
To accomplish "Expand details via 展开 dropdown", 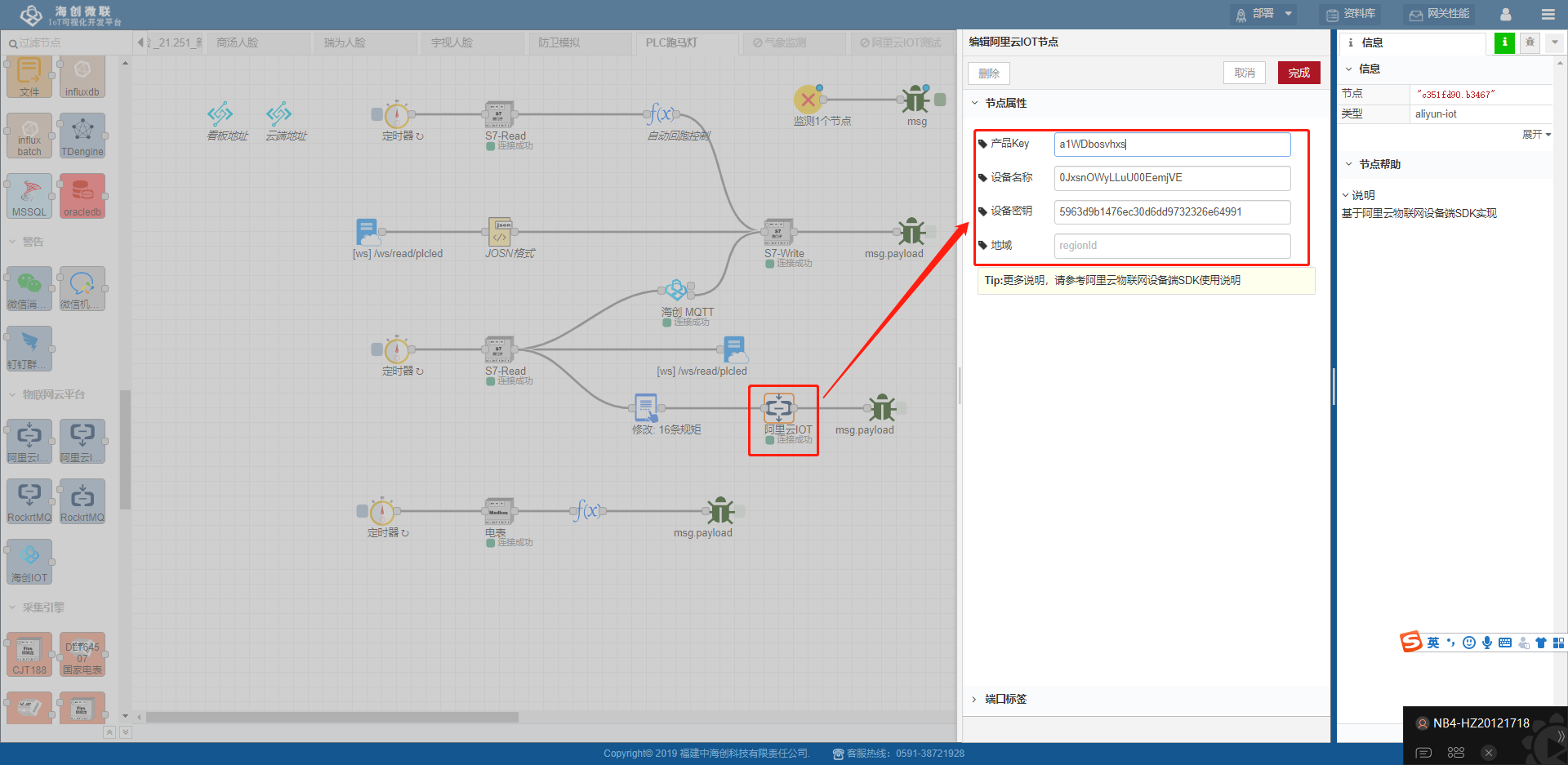I will point(1536,135).
